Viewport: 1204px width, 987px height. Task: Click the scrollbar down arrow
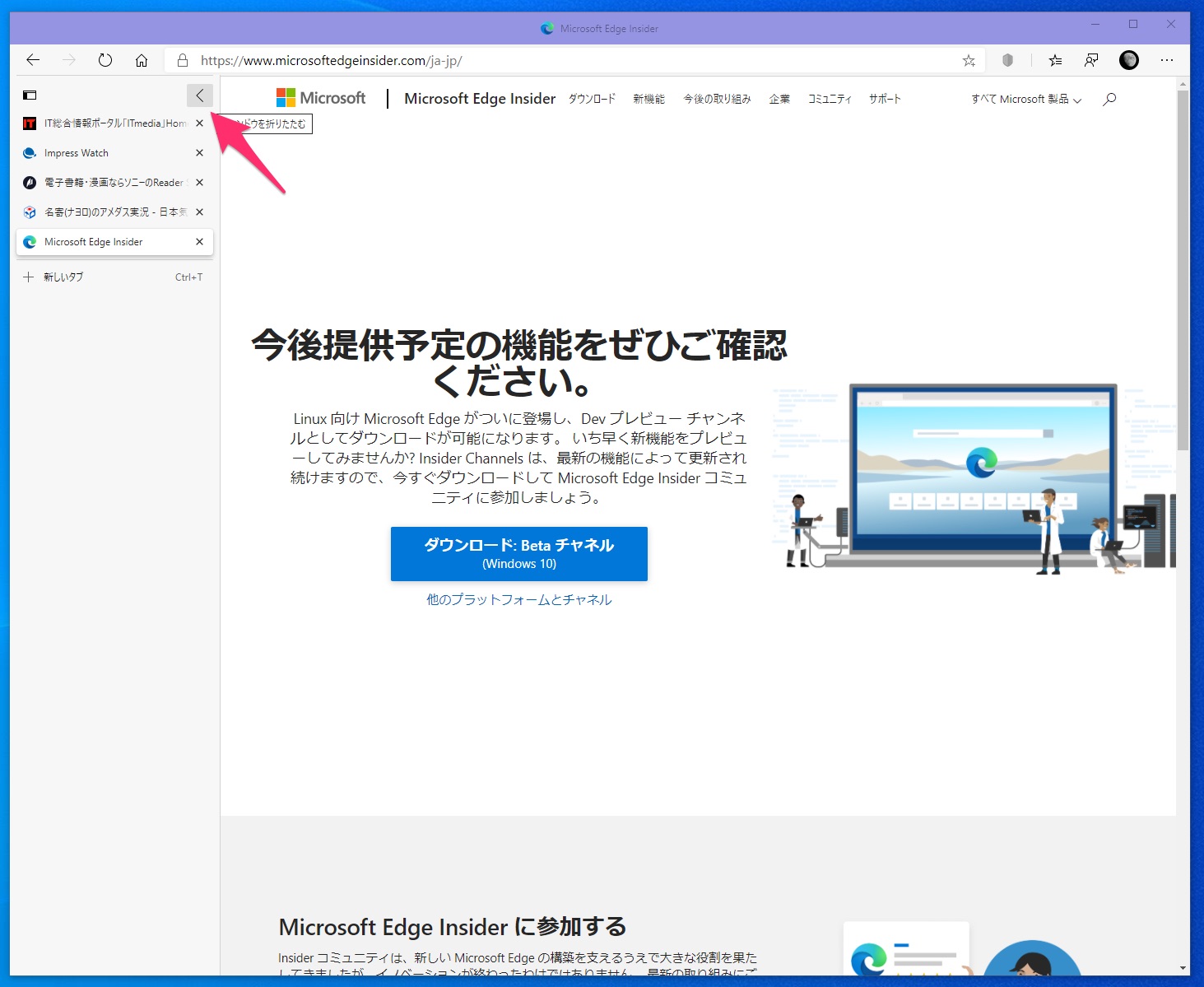coord(1183,968)
